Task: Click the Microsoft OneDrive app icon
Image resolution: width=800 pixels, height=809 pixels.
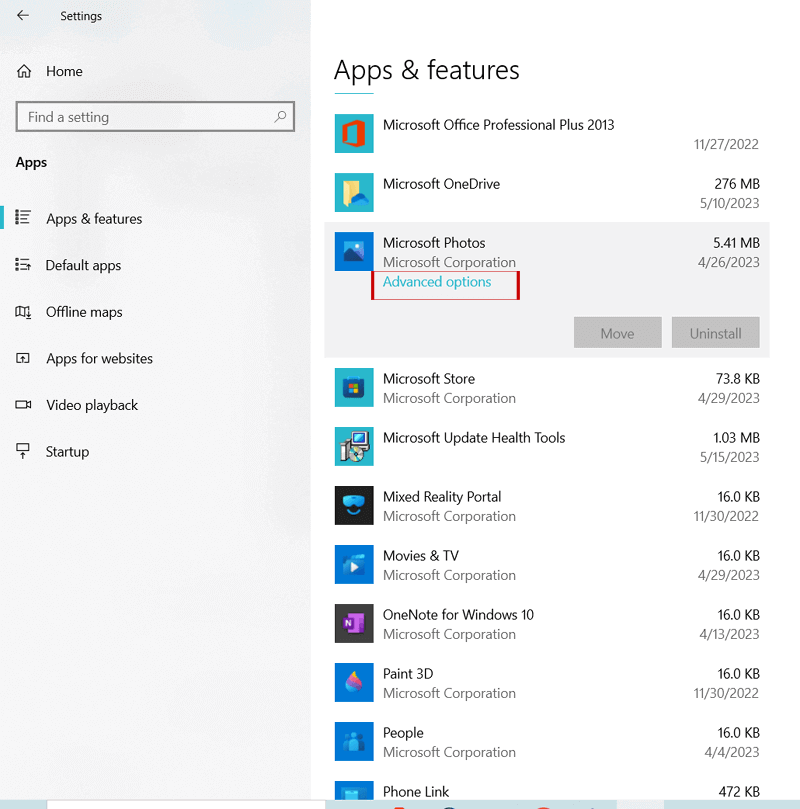Action: [354, 192]
